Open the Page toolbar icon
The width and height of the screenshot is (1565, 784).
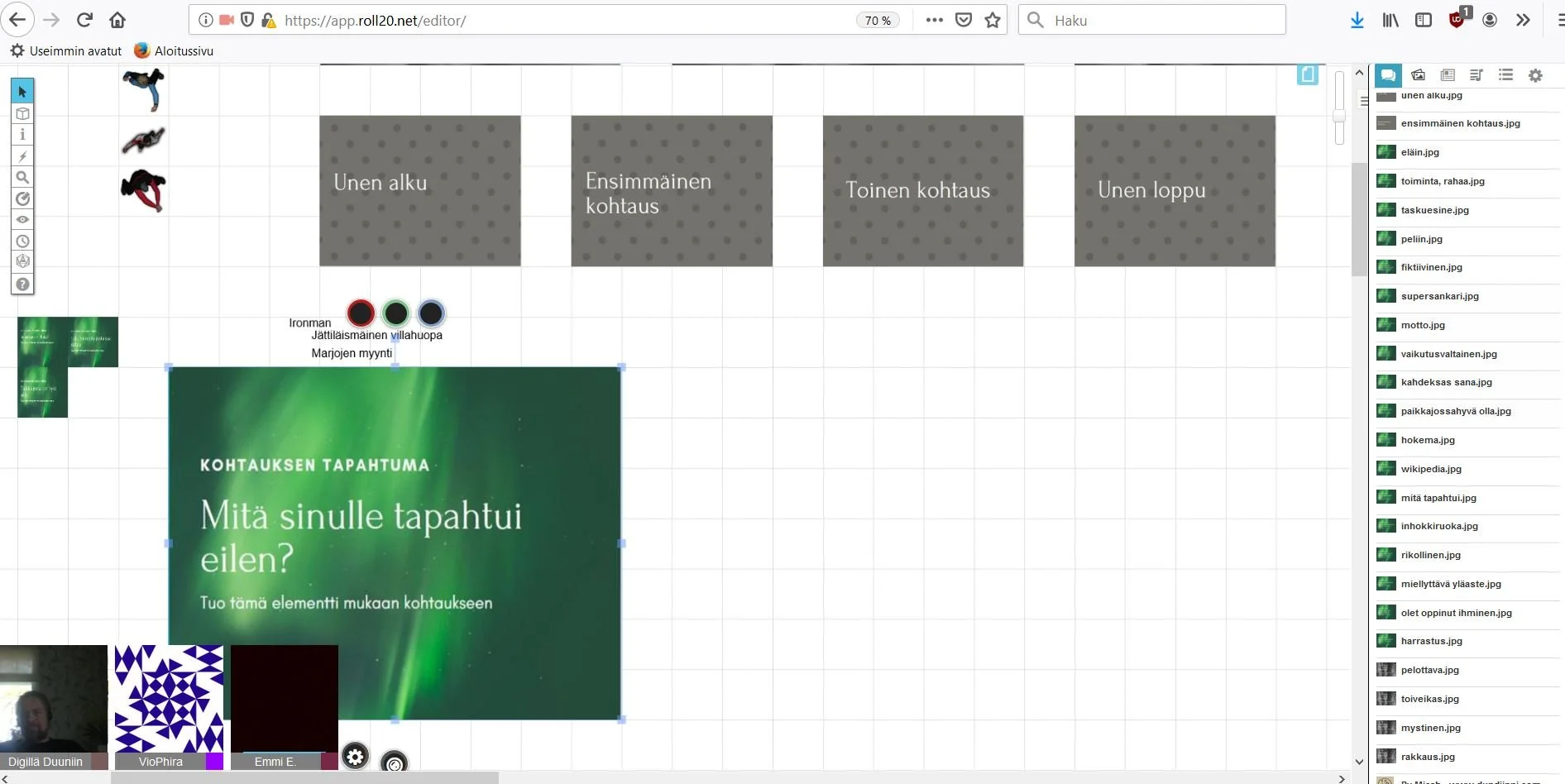coord(1308,74)
